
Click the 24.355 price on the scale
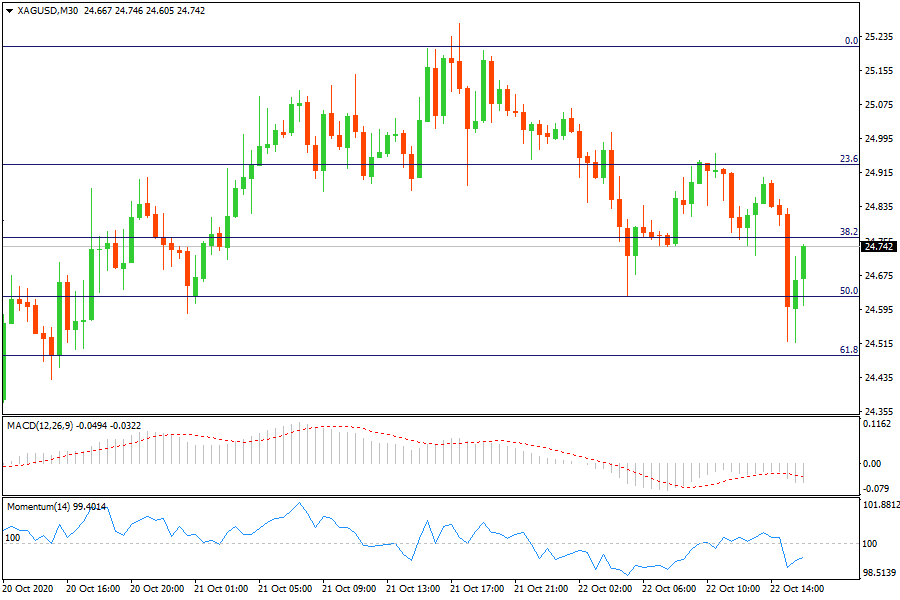point(878,412)
